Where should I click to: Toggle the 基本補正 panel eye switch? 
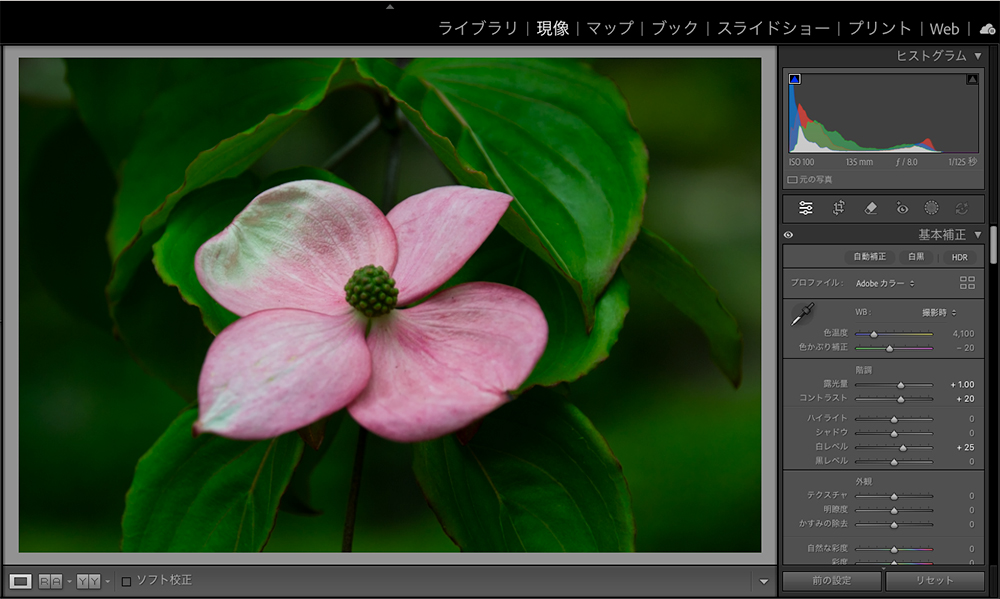[x=789, y=236]
